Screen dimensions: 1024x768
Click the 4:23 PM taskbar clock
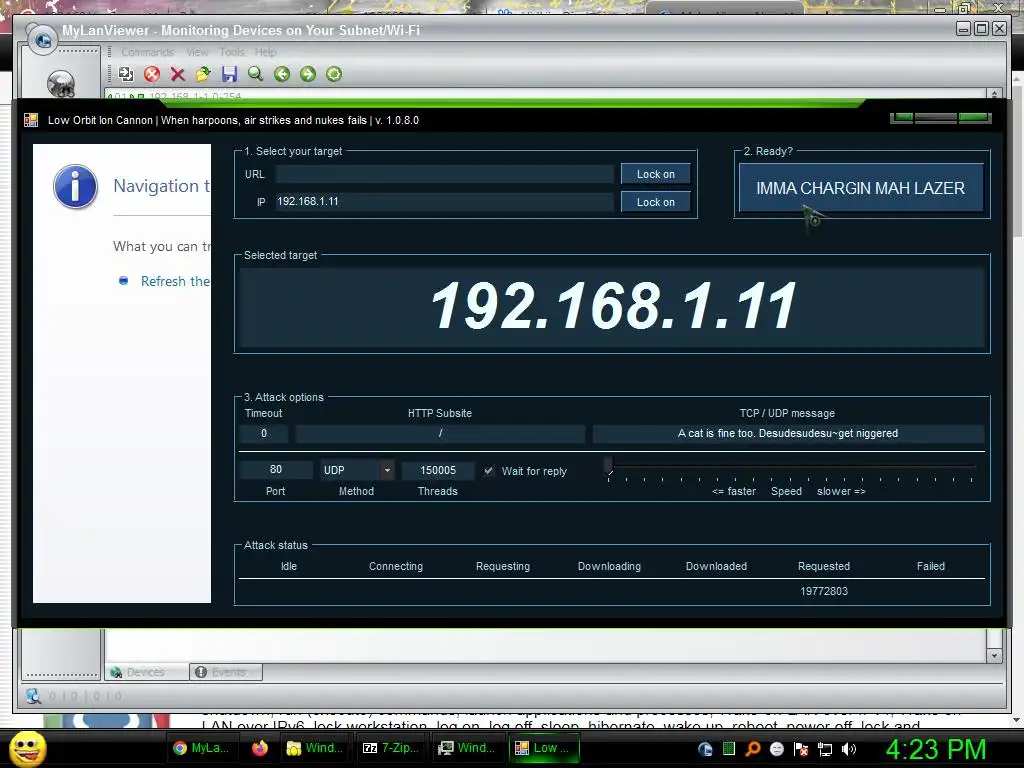[936, 749]
